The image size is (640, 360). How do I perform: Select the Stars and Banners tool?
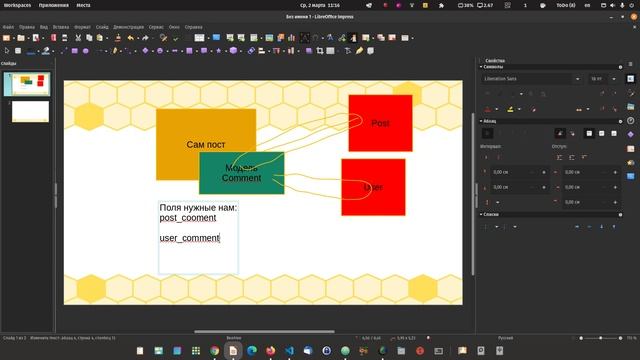219,51
